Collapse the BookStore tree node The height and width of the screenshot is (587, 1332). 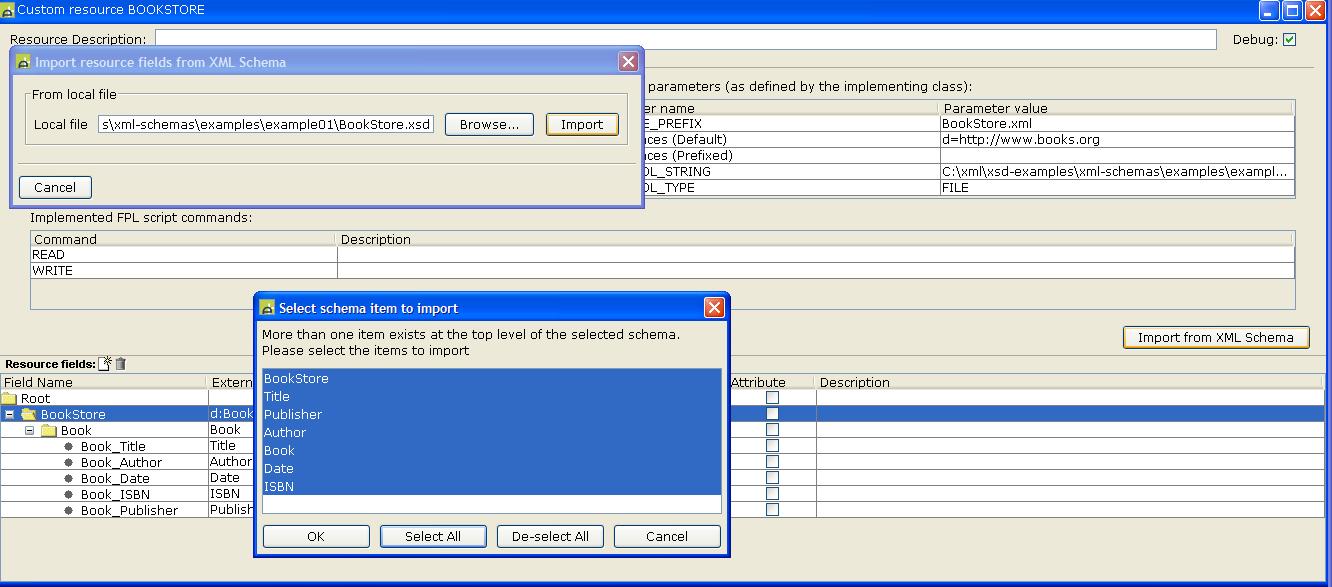(9, 414)
